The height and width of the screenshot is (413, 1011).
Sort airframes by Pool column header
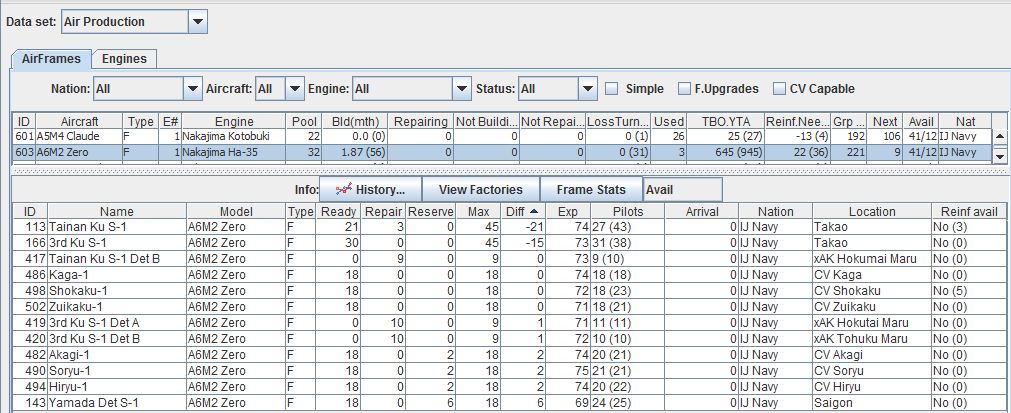point(304,121)
